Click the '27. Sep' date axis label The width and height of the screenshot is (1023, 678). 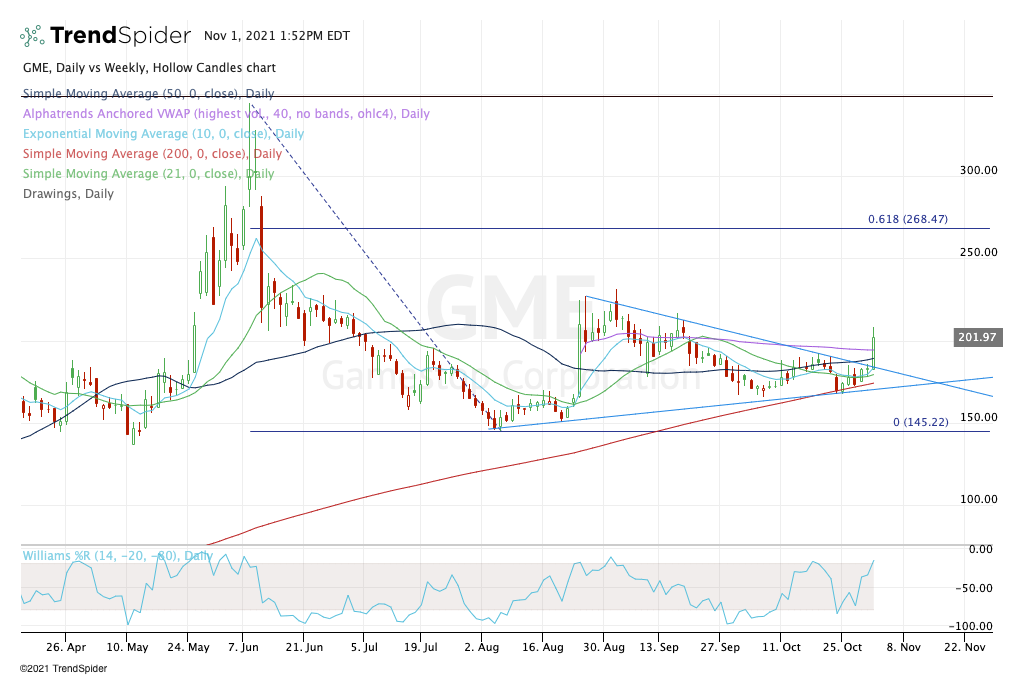pyautogui.click(x=720, y=647)
